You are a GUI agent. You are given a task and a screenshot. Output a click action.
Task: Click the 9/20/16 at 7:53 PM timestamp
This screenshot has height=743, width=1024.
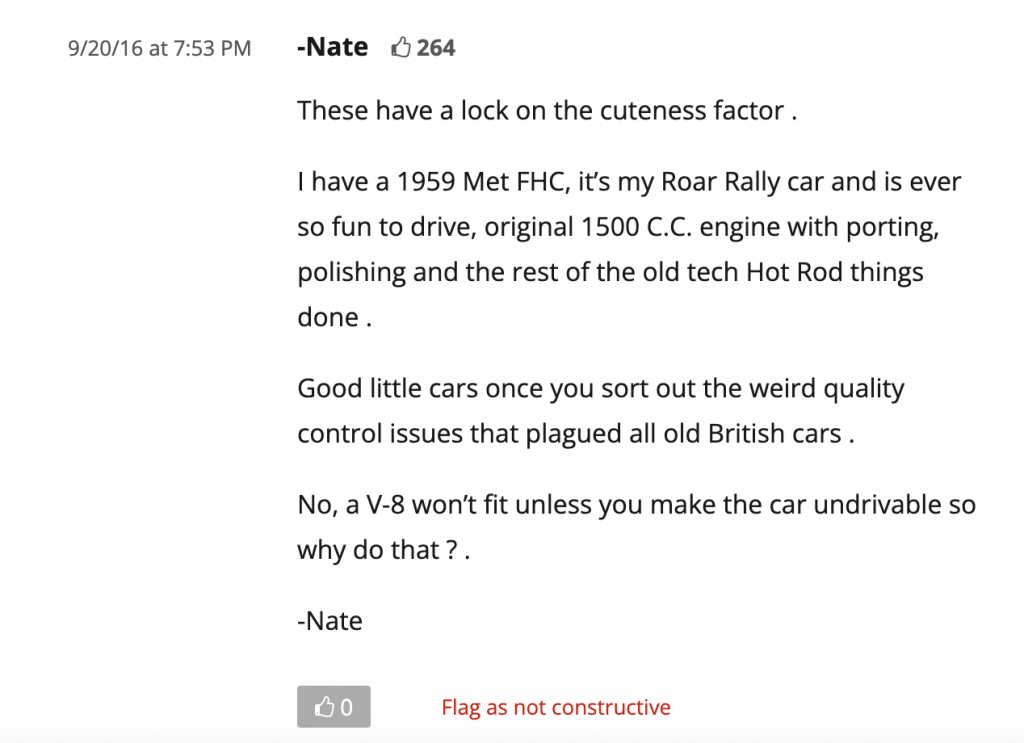coord(159,48)
